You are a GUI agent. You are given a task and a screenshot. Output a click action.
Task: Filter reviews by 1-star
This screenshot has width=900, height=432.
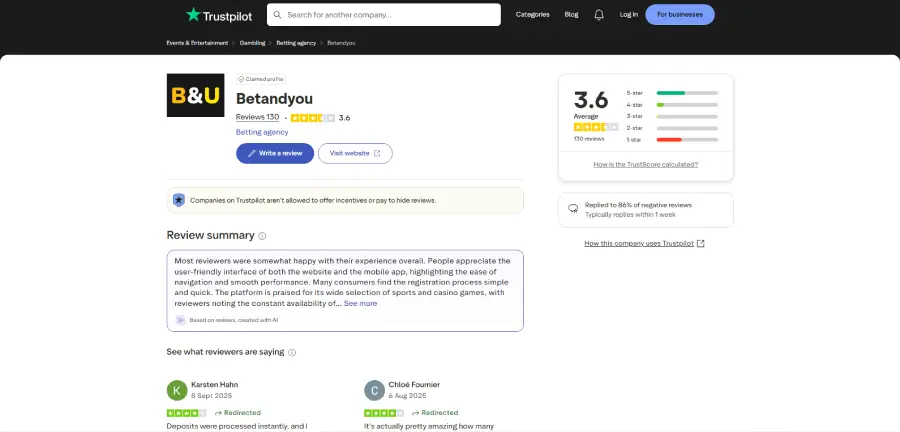click(x=672, y=140)
